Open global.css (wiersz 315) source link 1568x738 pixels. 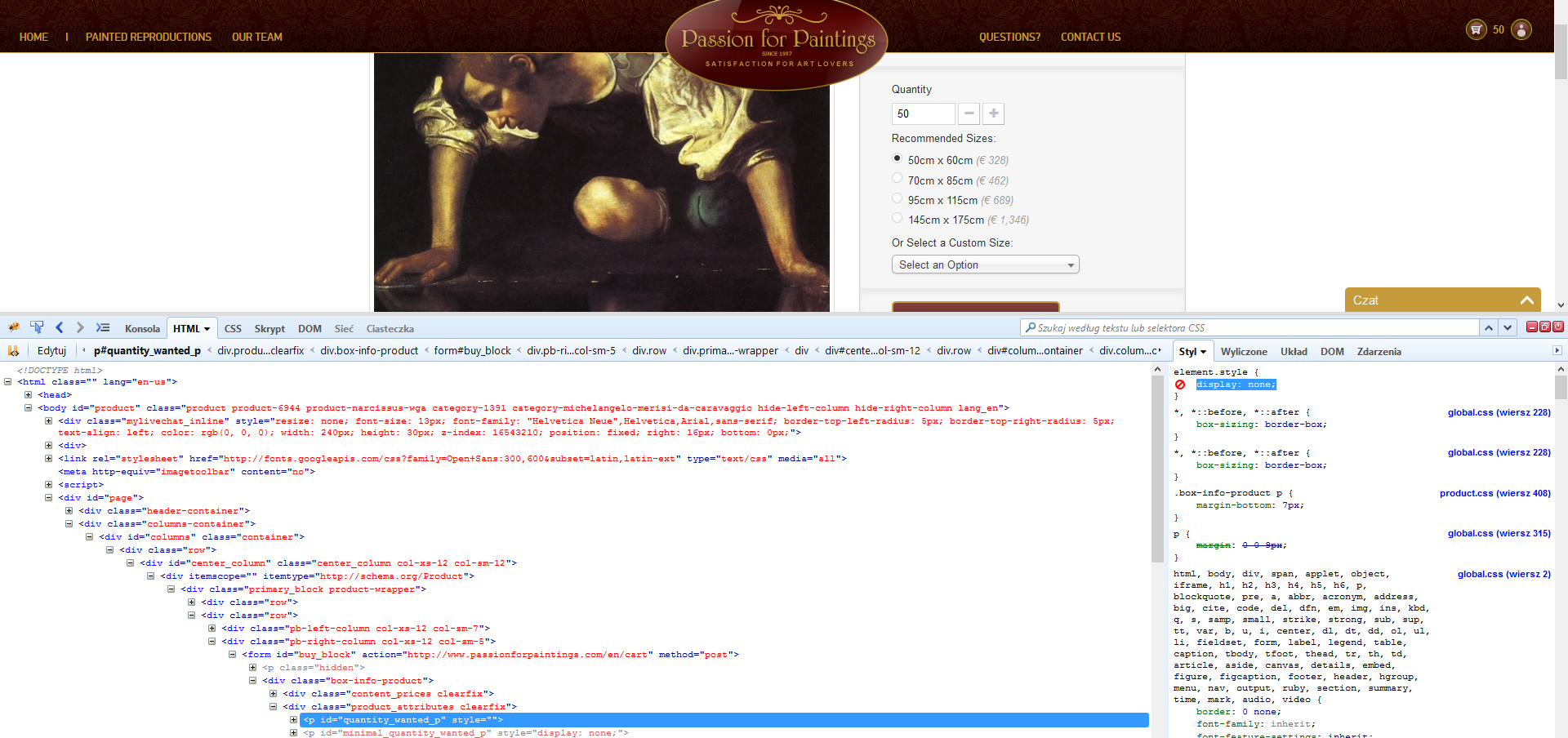[1499, 533]
